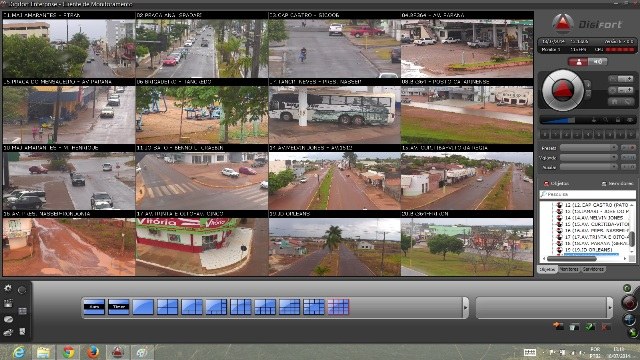The height and width of the screenshot is (360, 640).
Task: Click the blue round globe button
Action: tap(629, 319)
